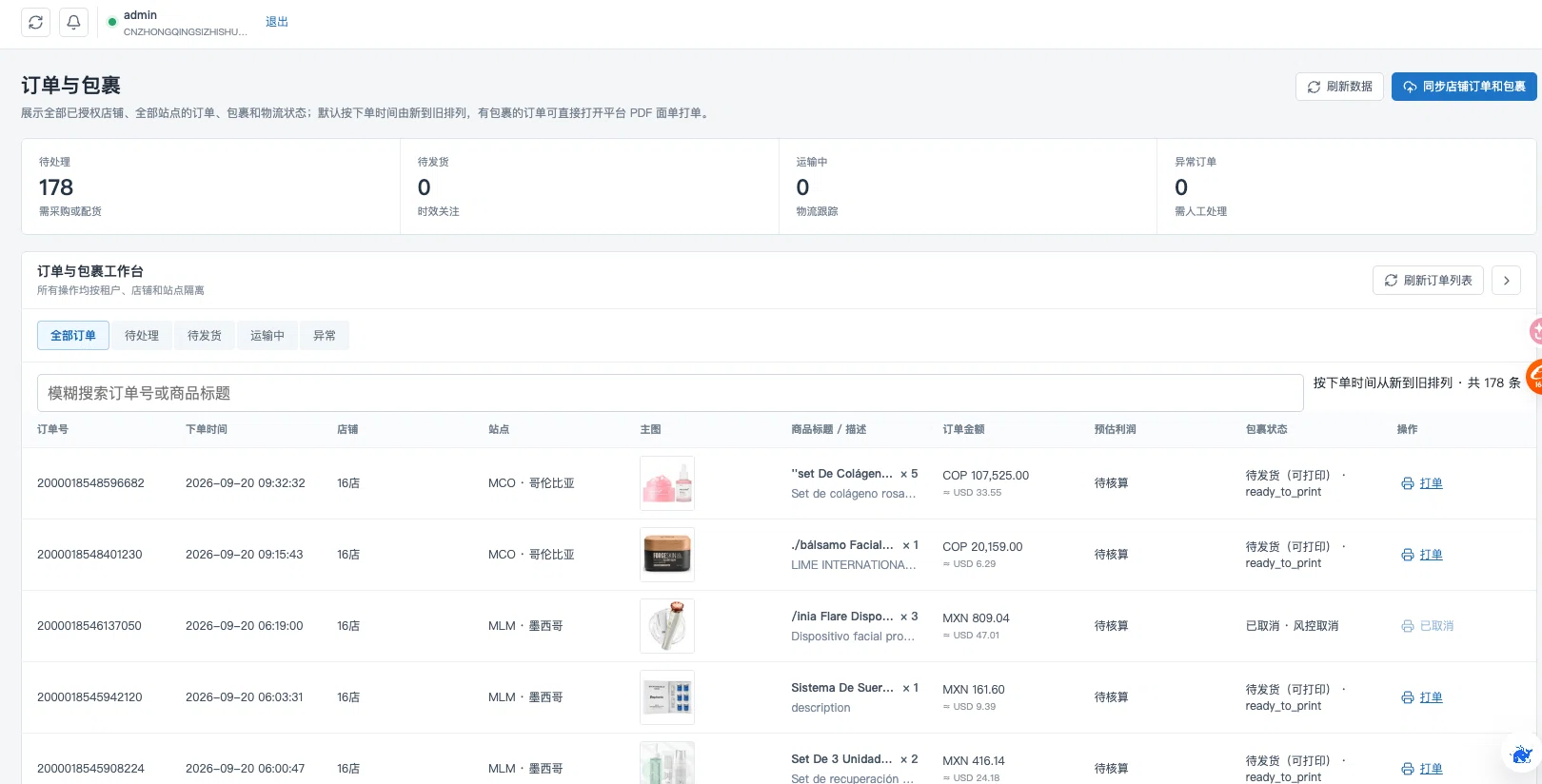Image resolution: width=1542 pixels, height=784 pixels.
Task: Open the balsamo facial product thumbnail
Action: tap(667, 555)
